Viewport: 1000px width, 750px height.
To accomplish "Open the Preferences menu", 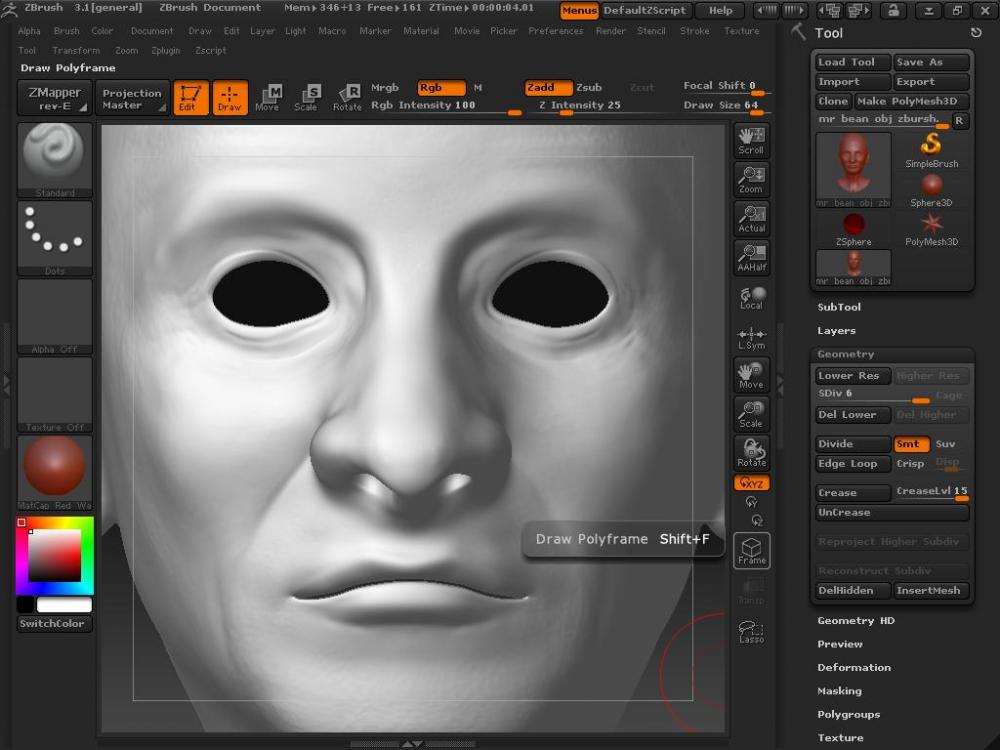I will [x=555, y=31].
